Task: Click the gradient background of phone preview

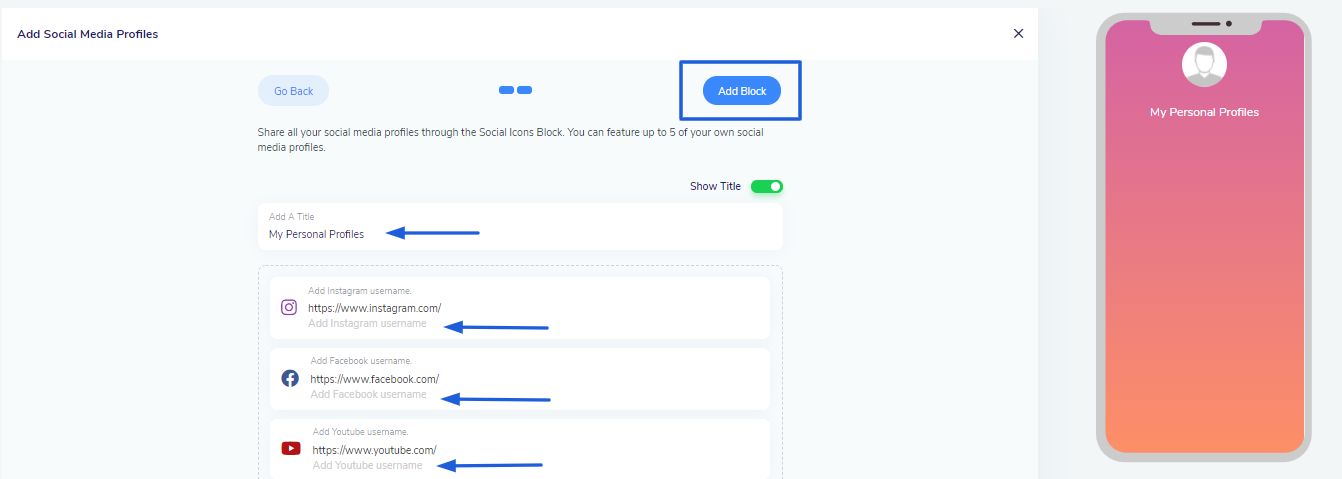Action: (1204, 300)
